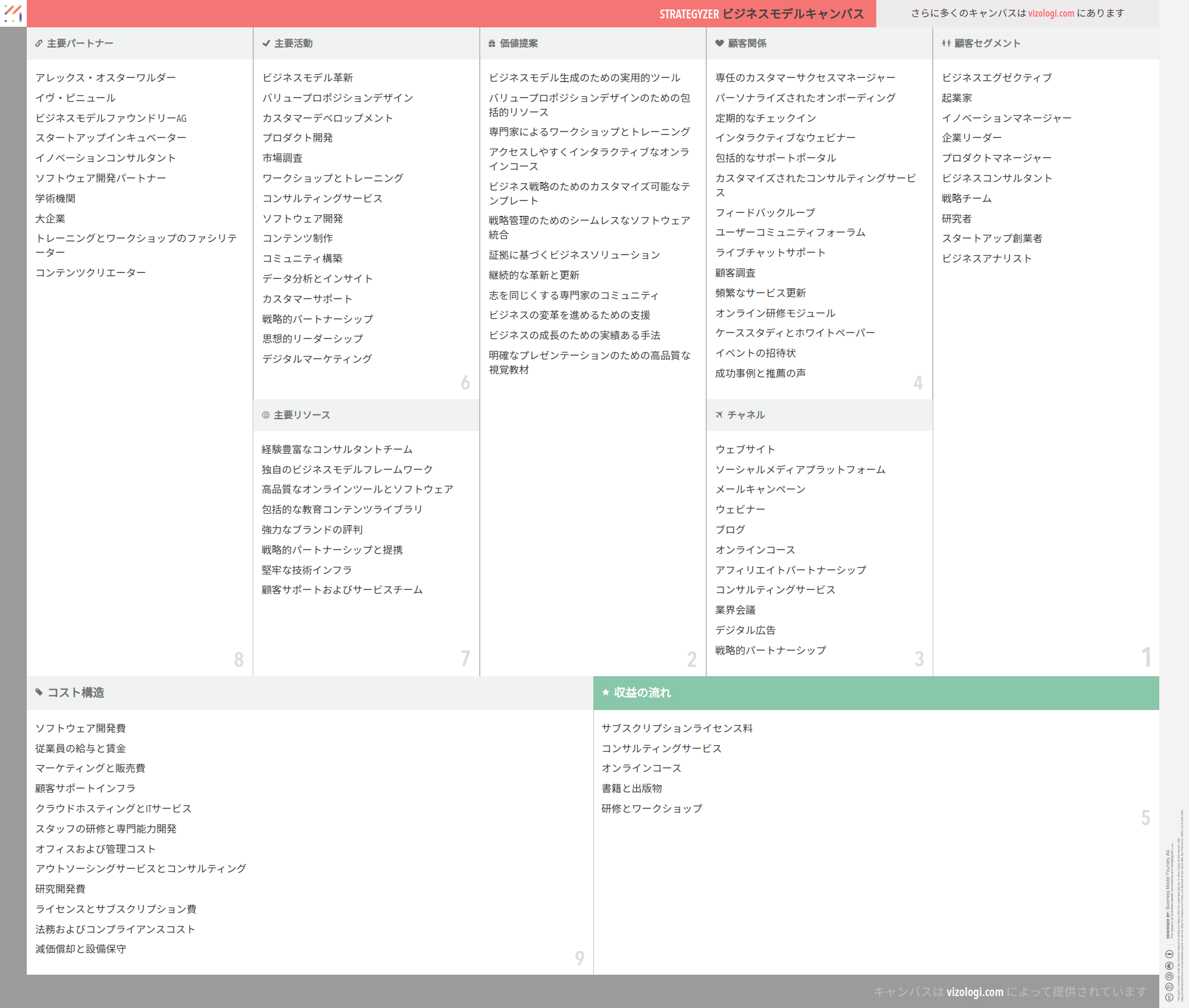Click the people icon beside 顧客セグメント
Viewport: 1189px width, 1008px height.
click(946, 43)
